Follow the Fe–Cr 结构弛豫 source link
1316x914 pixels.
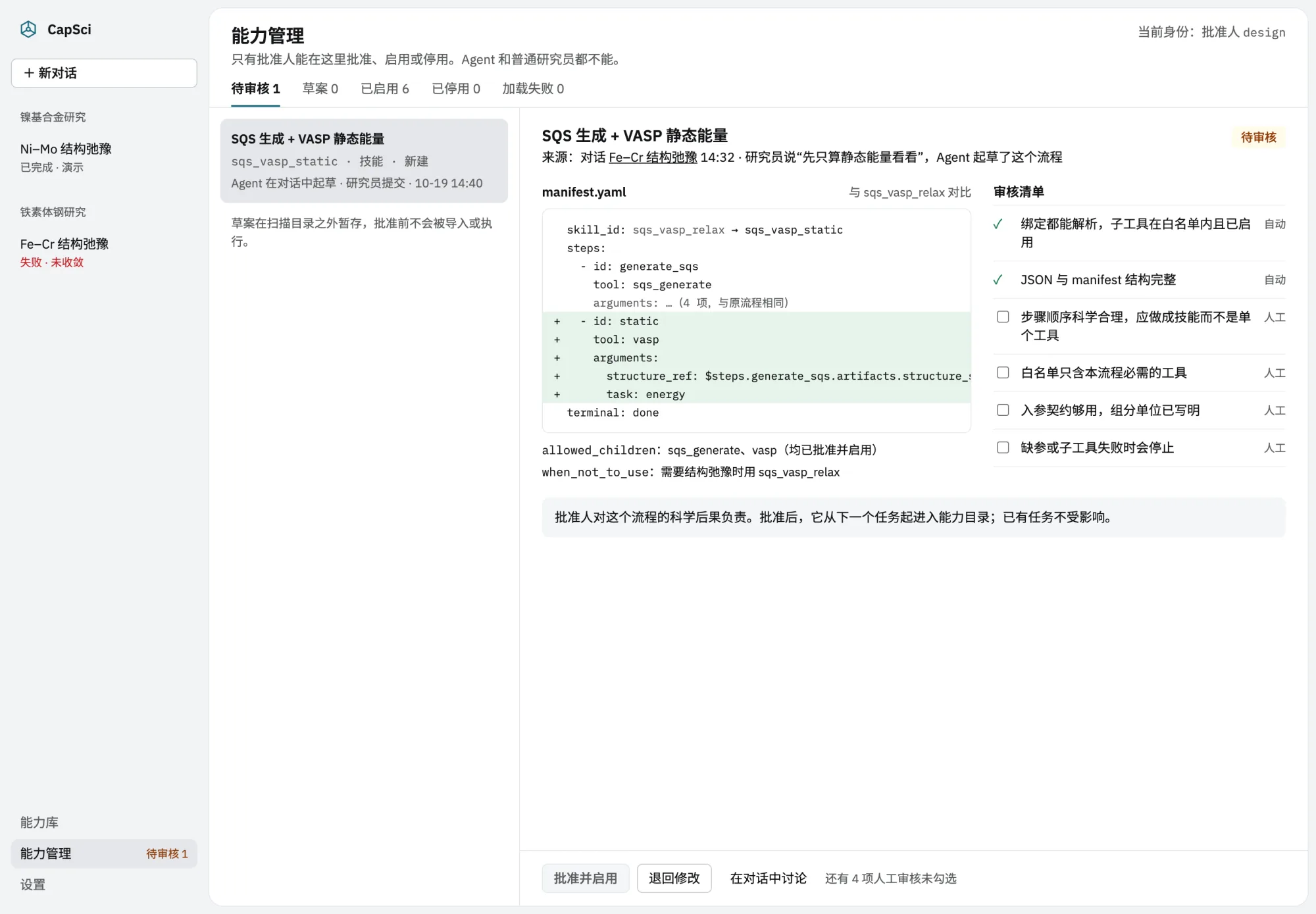tap(653, 157)
